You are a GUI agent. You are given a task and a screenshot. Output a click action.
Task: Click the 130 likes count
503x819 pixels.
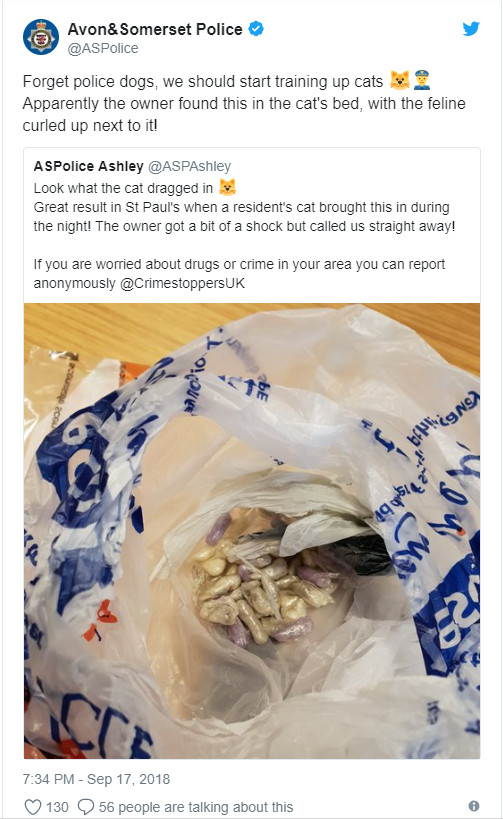57,807
